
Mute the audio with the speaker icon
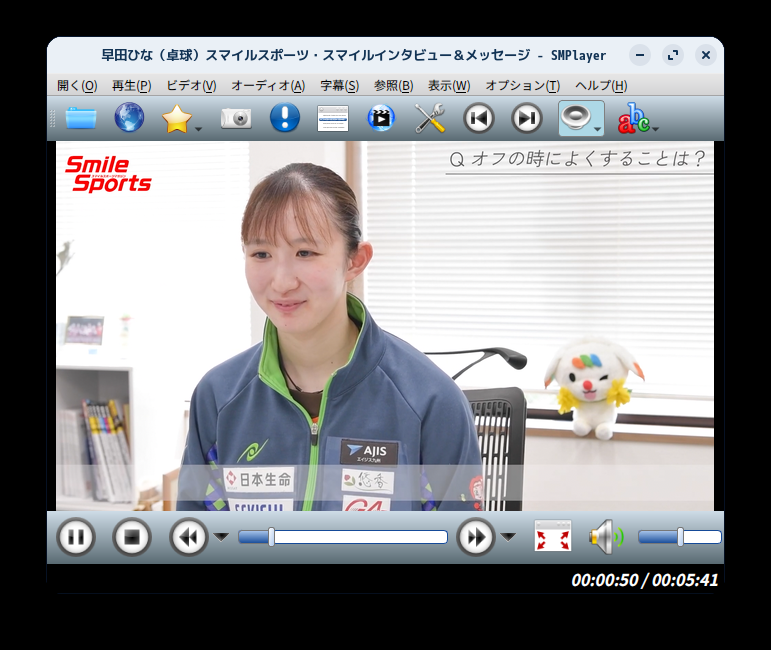coord(605,537)
